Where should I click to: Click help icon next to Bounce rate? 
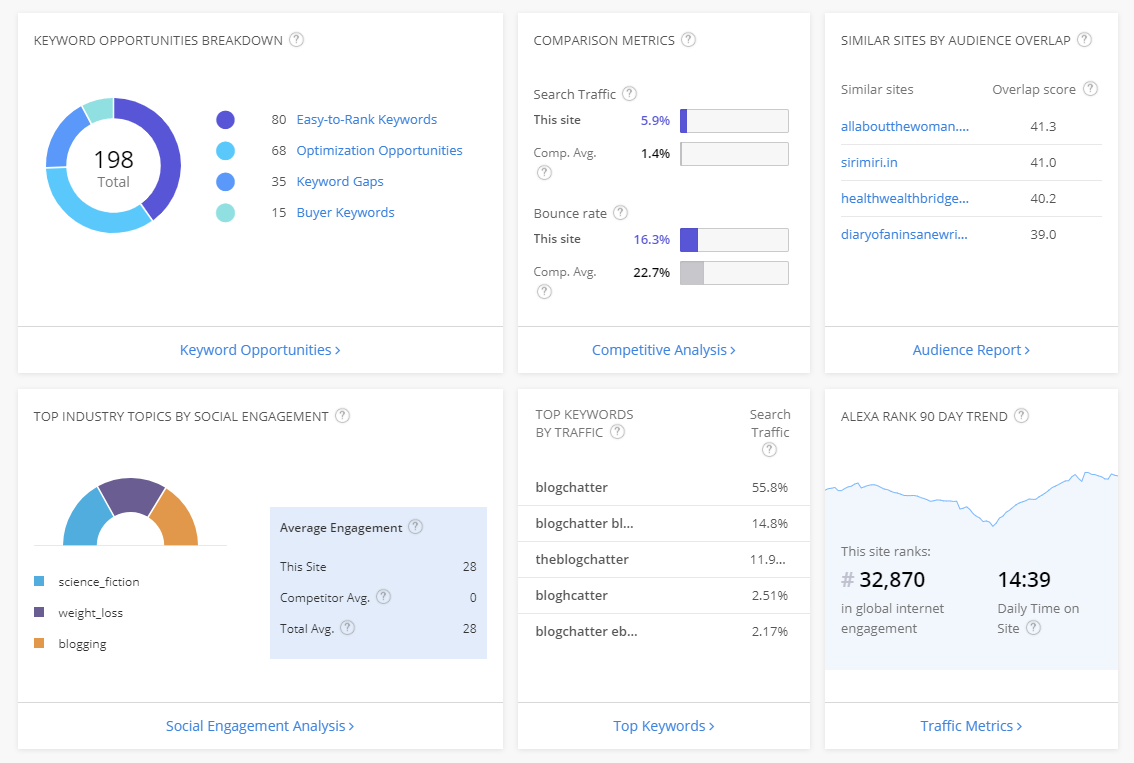tap(620, 213)
